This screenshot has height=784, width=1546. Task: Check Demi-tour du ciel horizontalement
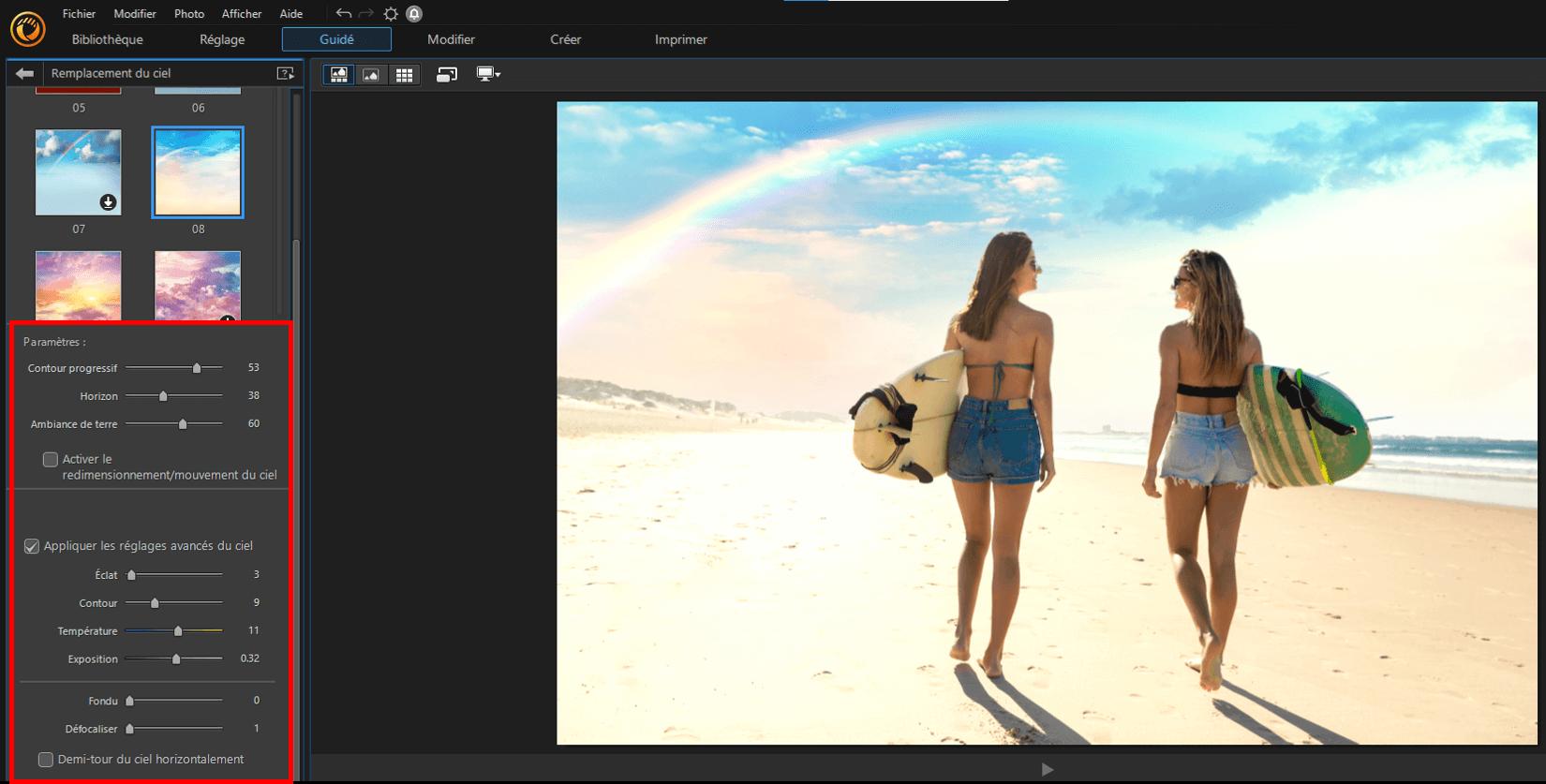coord(45,760)
